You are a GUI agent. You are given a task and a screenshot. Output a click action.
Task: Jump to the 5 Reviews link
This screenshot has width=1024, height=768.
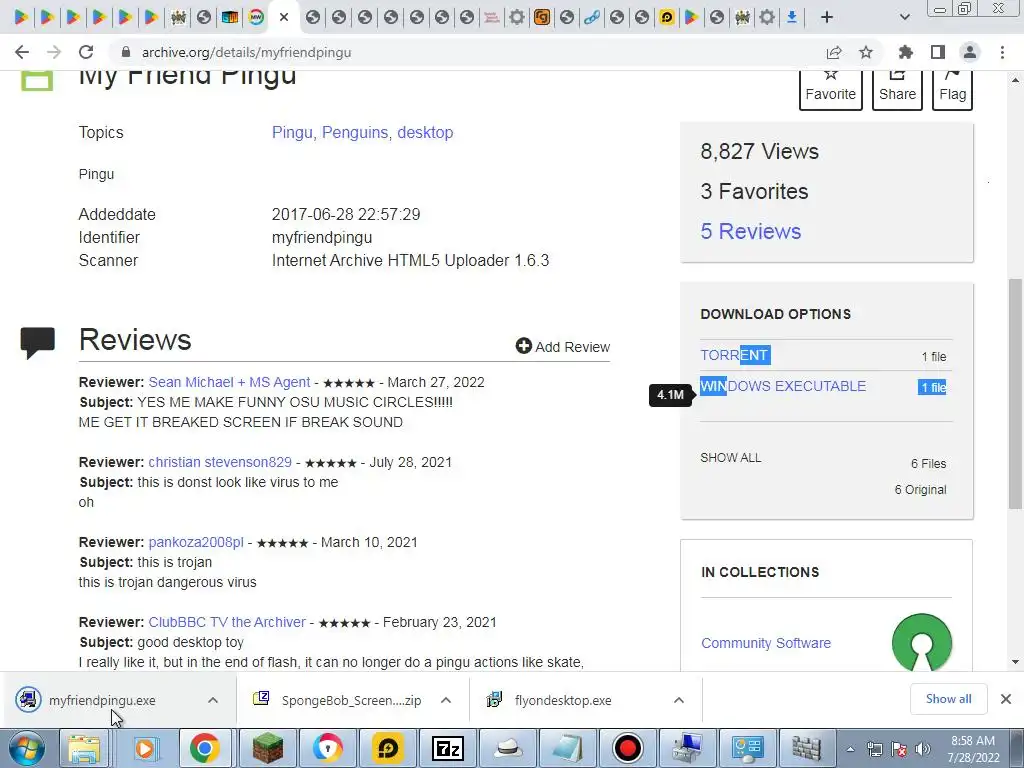(750, 231)
